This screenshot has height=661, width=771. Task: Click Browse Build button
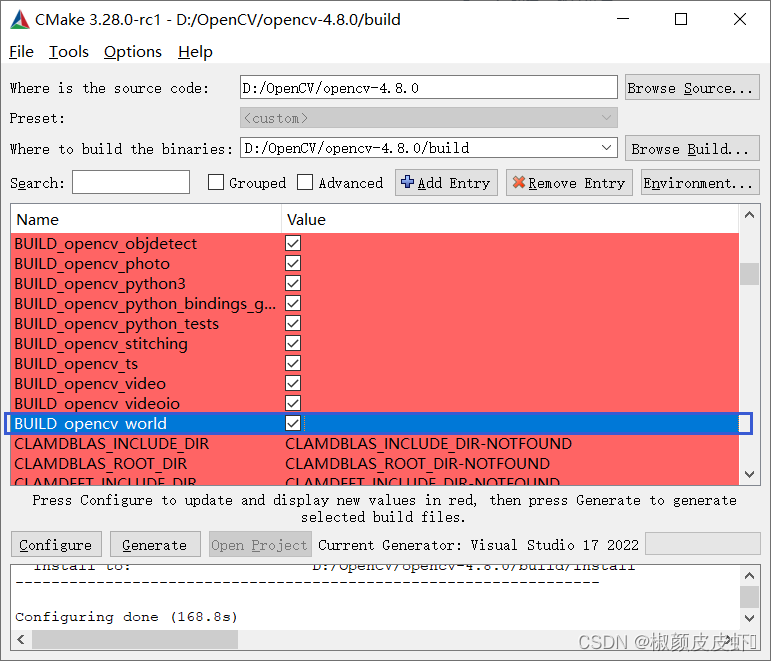(692, 149)
